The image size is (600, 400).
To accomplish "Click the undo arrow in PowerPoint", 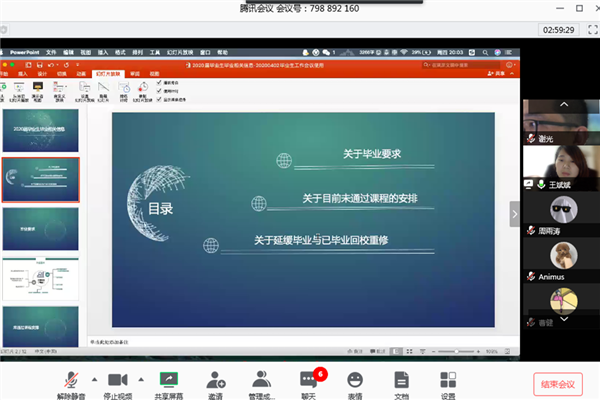I will 51,65.
